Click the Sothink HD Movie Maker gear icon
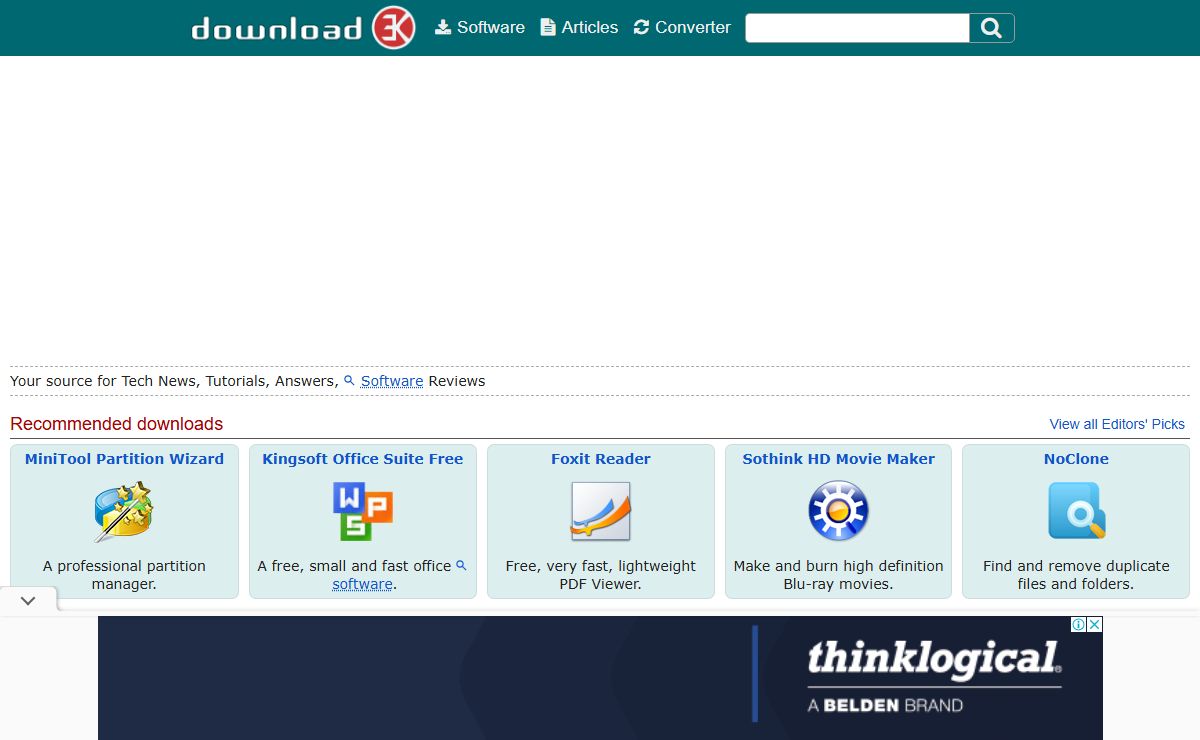 838,511
